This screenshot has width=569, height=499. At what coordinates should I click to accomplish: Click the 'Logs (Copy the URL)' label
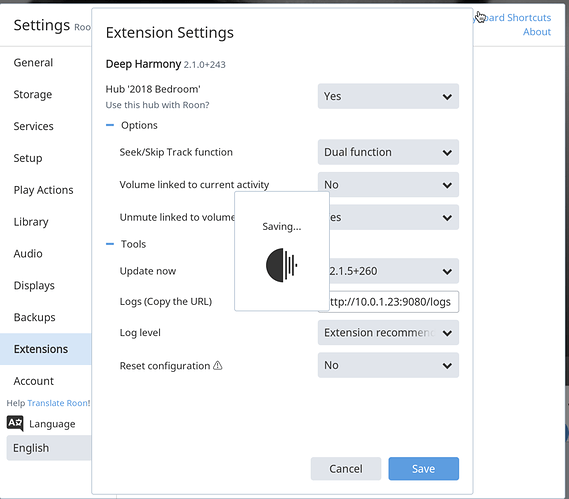(x=165, y=302)
